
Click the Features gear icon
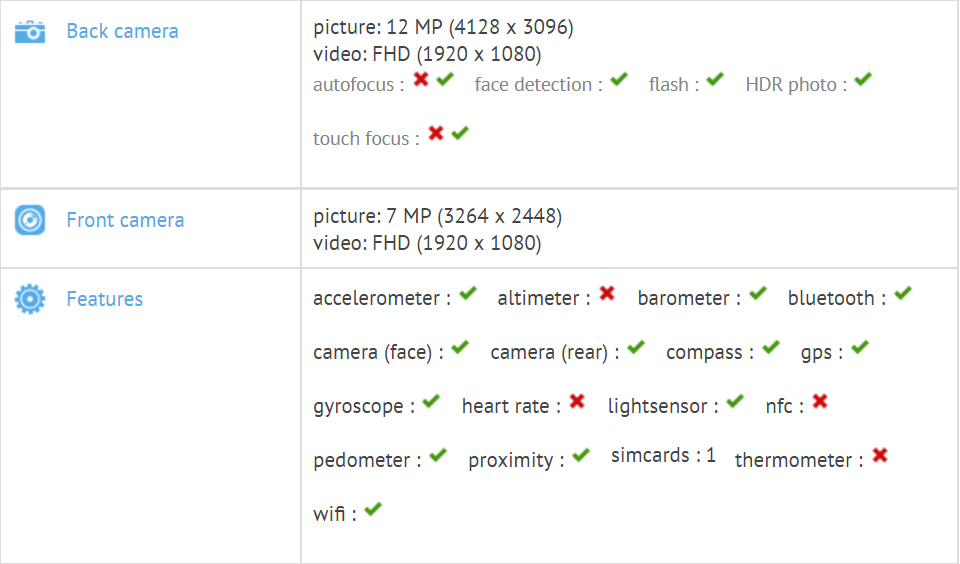30,299
